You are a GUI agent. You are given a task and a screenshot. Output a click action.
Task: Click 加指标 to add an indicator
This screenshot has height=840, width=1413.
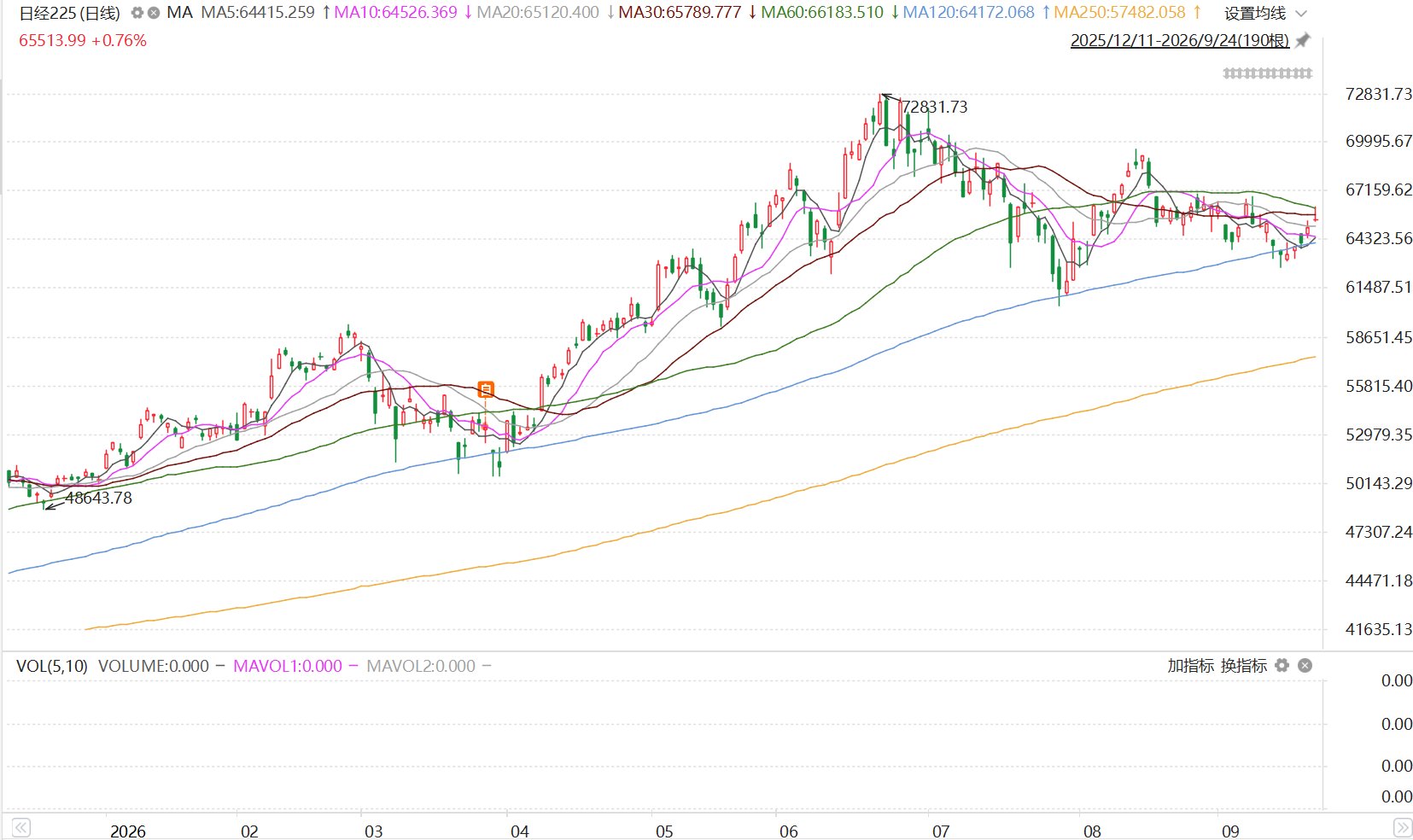click(1190, 665)
